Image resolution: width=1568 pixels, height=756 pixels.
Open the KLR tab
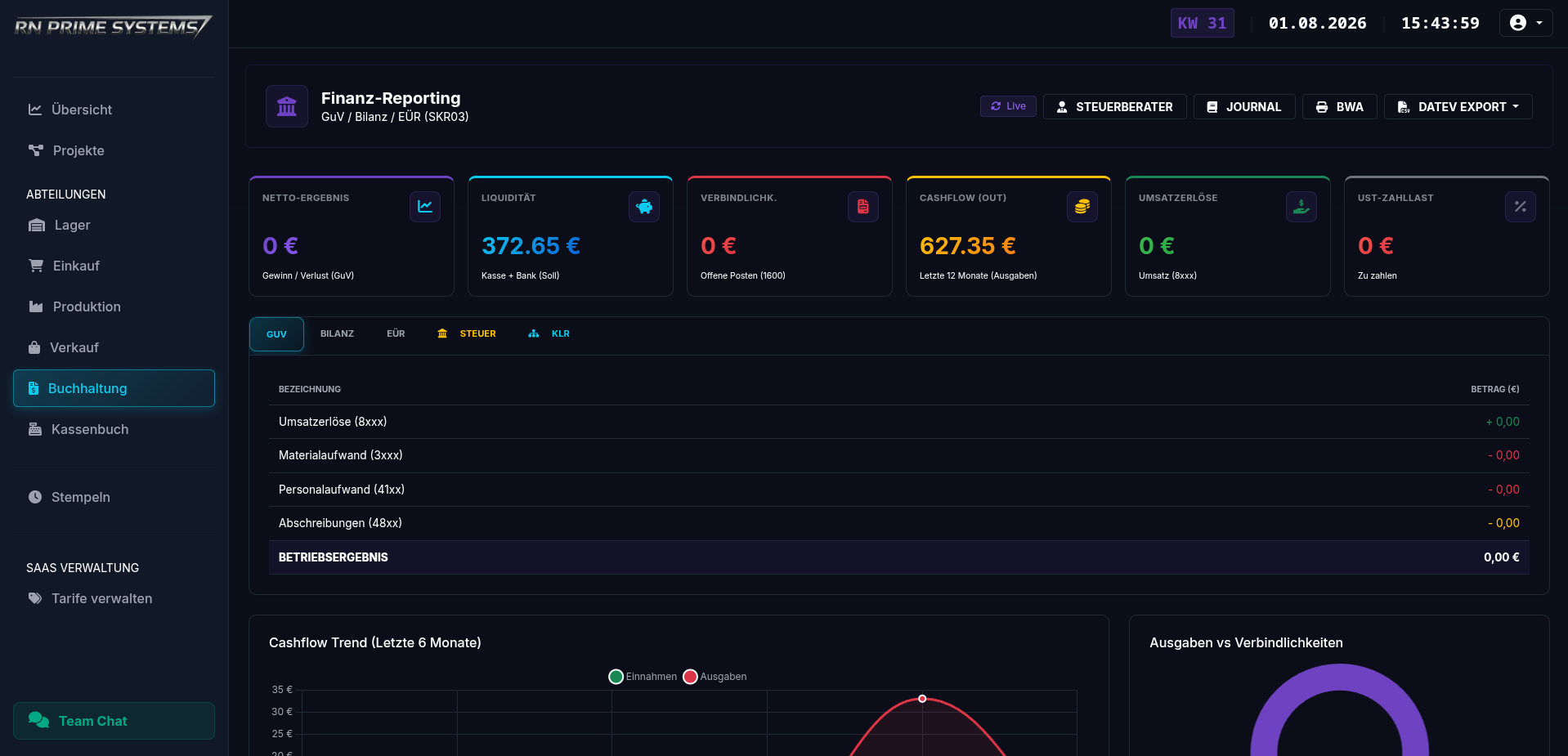coord(549,333)
